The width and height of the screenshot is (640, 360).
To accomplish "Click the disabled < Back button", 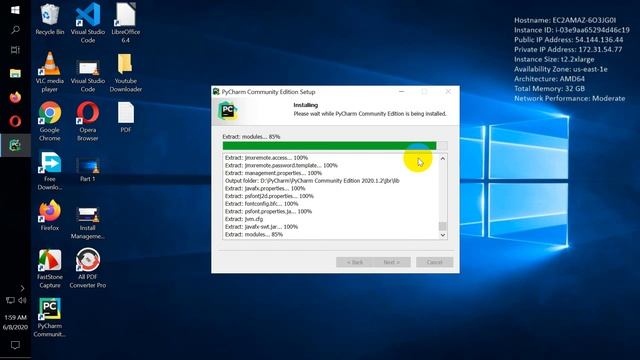I will 354,262.
